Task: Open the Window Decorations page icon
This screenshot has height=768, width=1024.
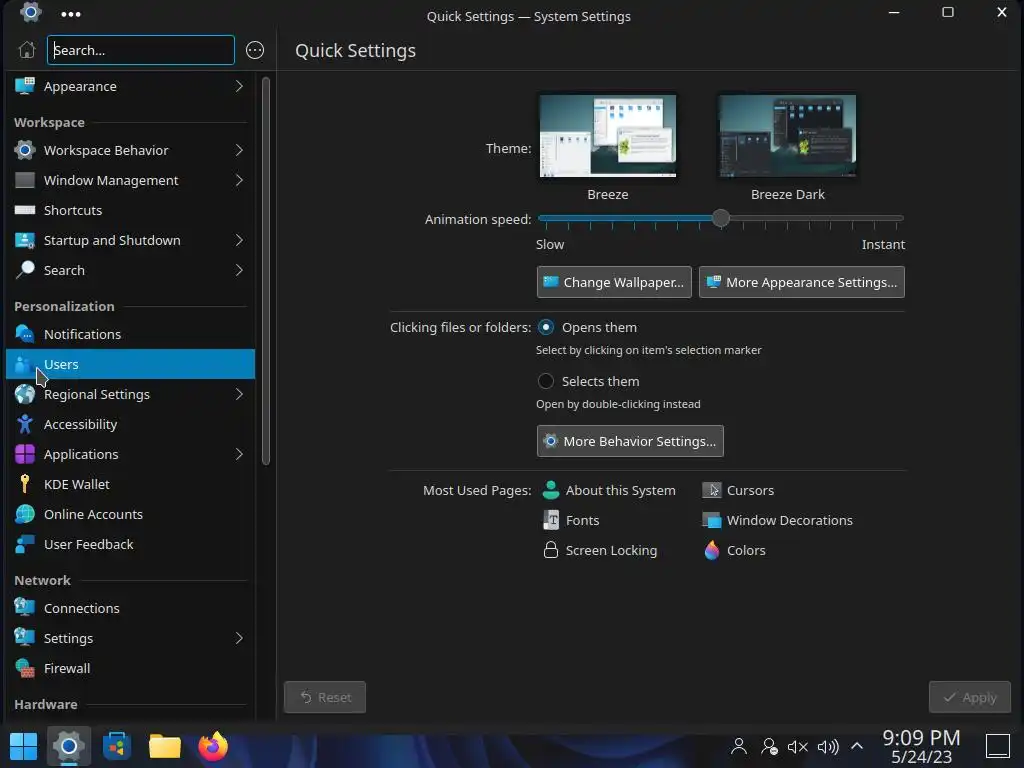Action: coord(712,520)
